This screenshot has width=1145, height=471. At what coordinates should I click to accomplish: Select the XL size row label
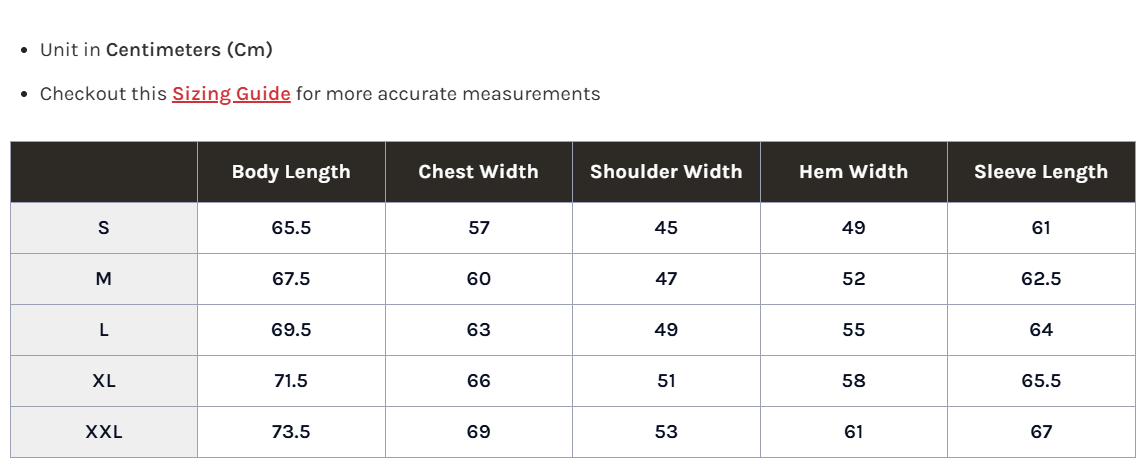[104, 381]
